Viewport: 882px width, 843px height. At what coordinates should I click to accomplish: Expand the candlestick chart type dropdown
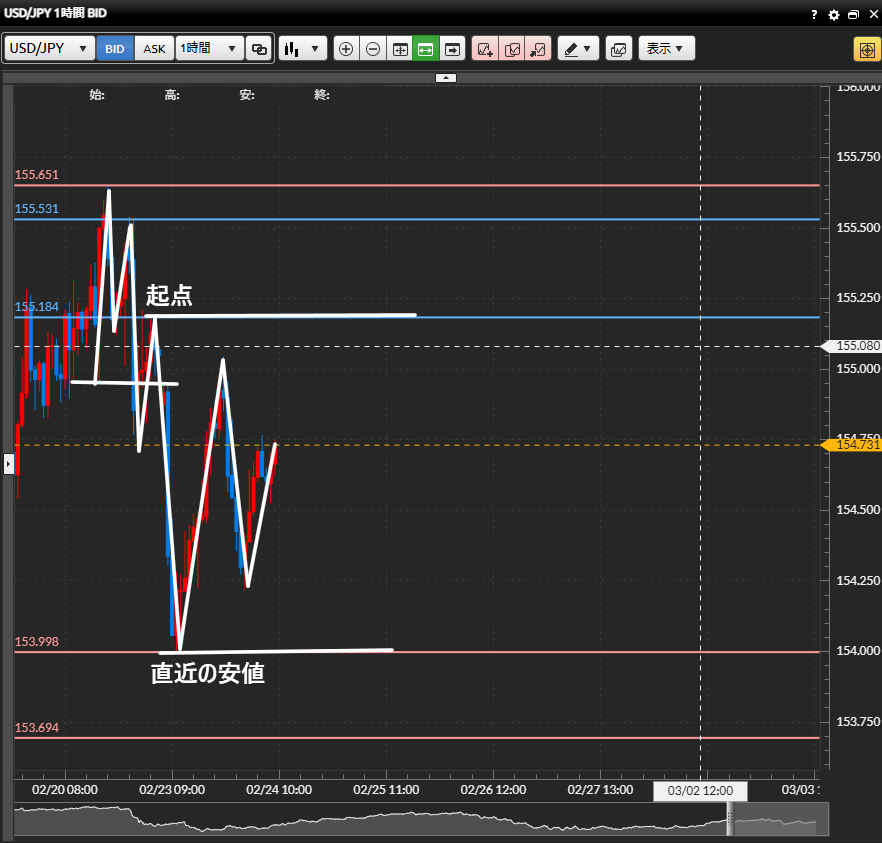(303, 49)
